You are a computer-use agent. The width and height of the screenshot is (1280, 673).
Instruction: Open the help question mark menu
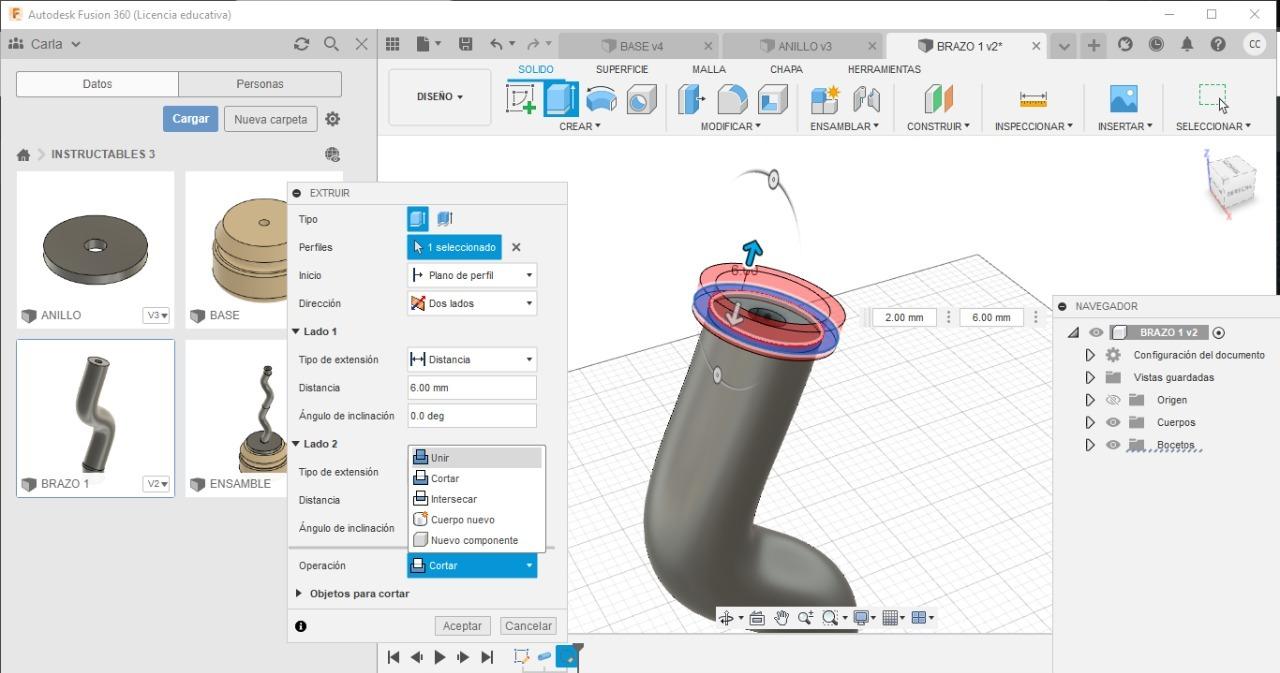point(1218,44)
